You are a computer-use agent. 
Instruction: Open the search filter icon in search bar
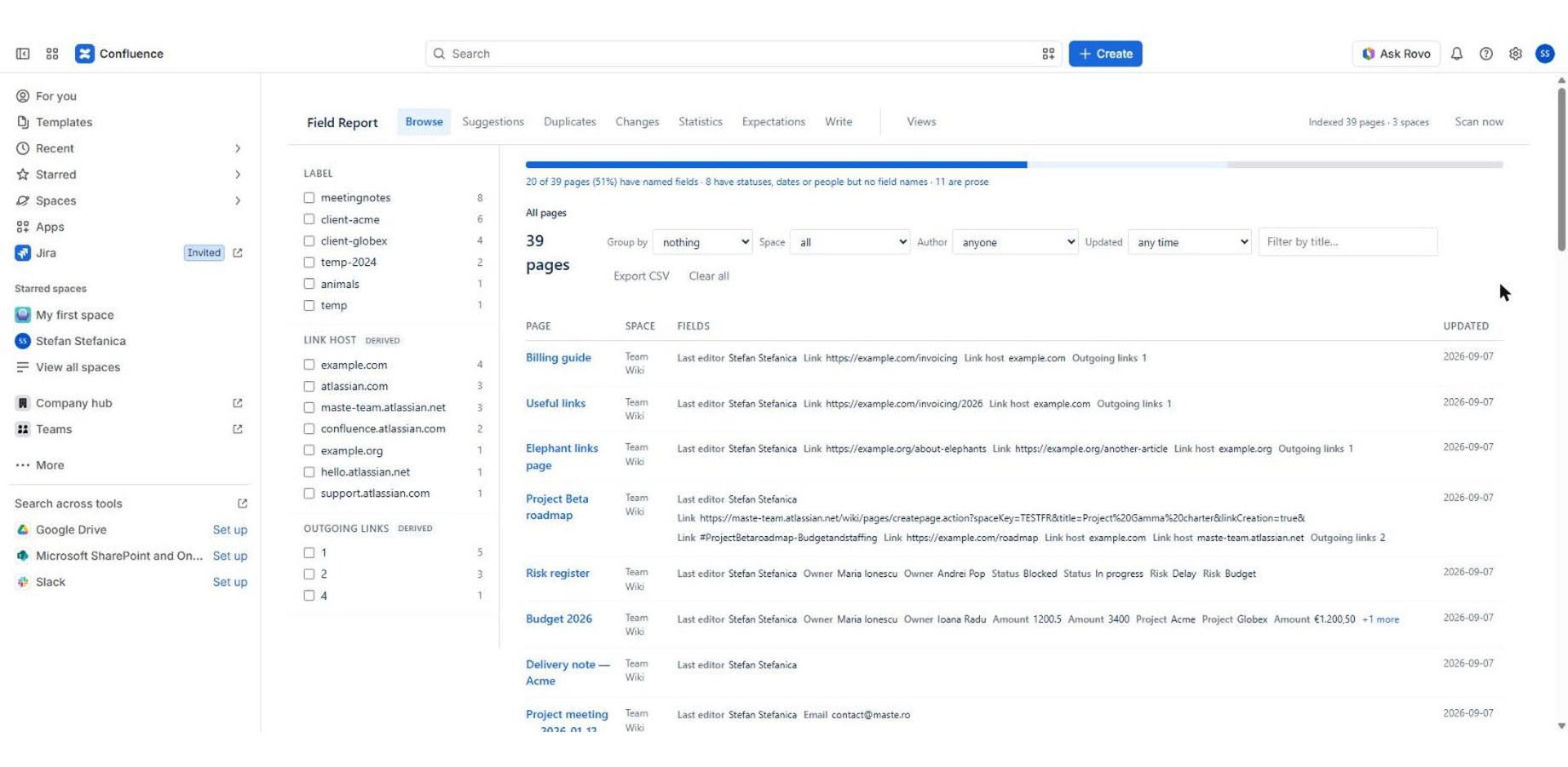click(1048, 54)
